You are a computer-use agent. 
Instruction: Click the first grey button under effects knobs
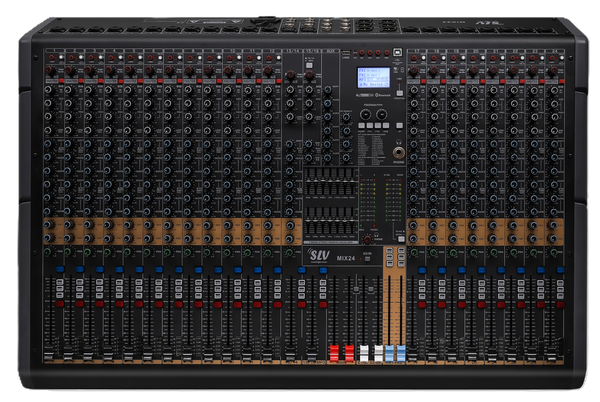tap(362, 125)
